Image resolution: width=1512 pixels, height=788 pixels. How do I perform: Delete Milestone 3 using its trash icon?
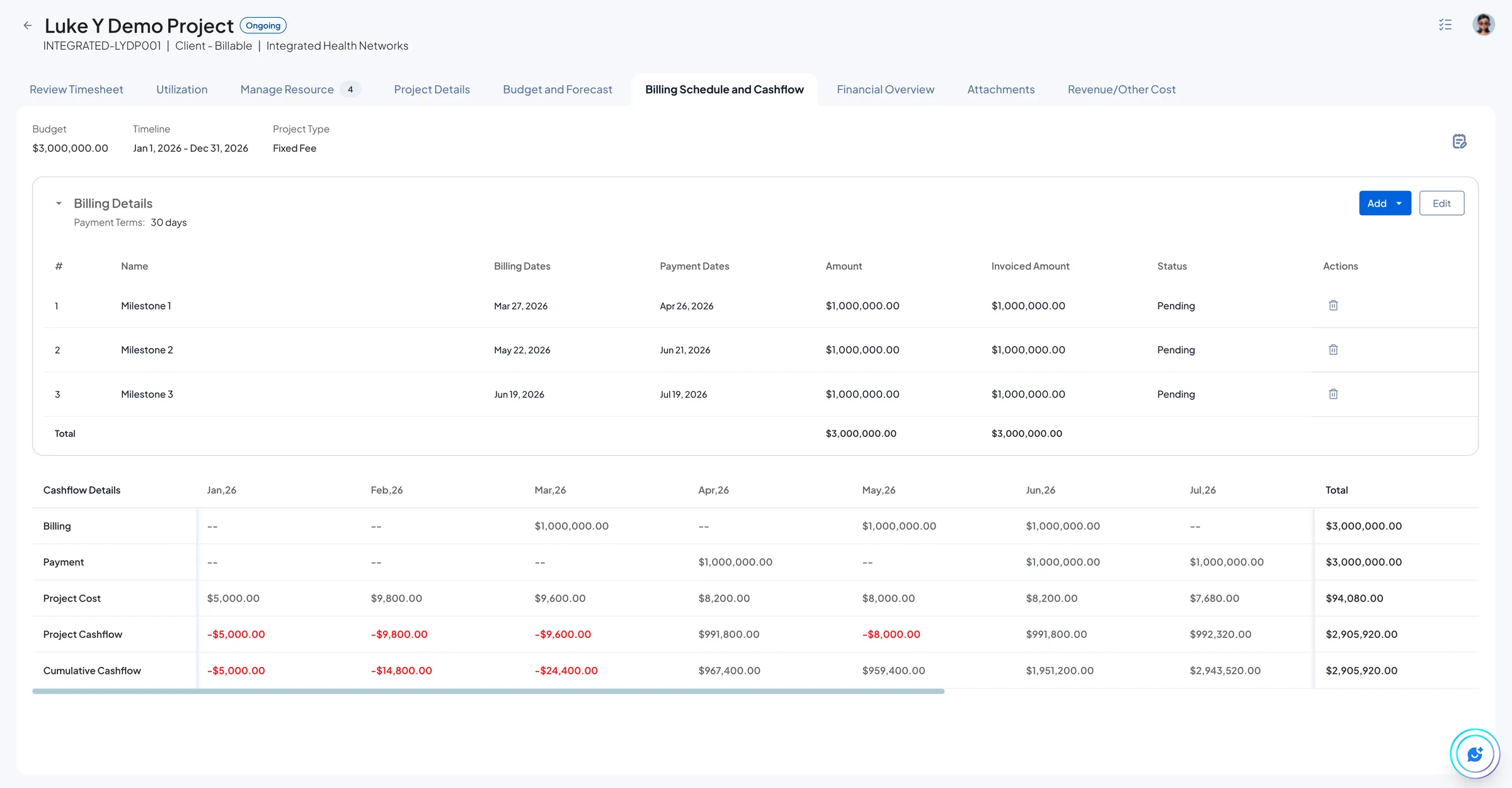point(1333,393)
